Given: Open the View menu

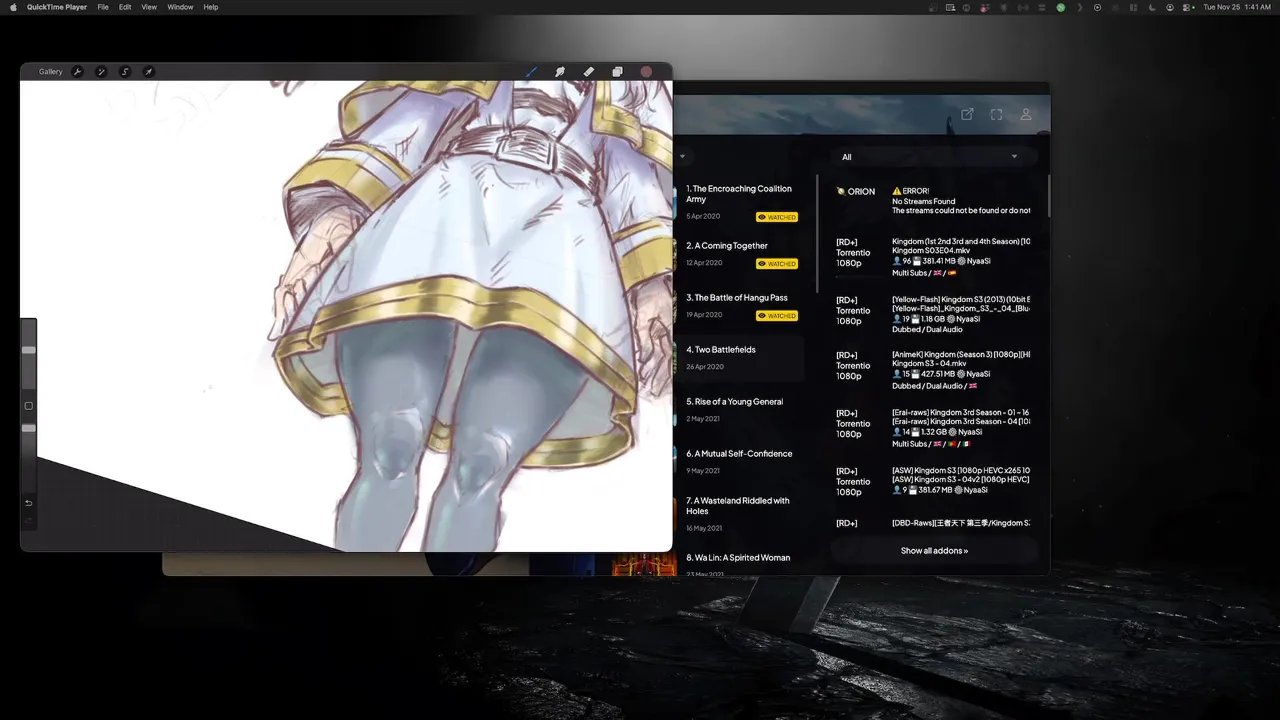Looking at the screenshot, I should click(149, 7).
